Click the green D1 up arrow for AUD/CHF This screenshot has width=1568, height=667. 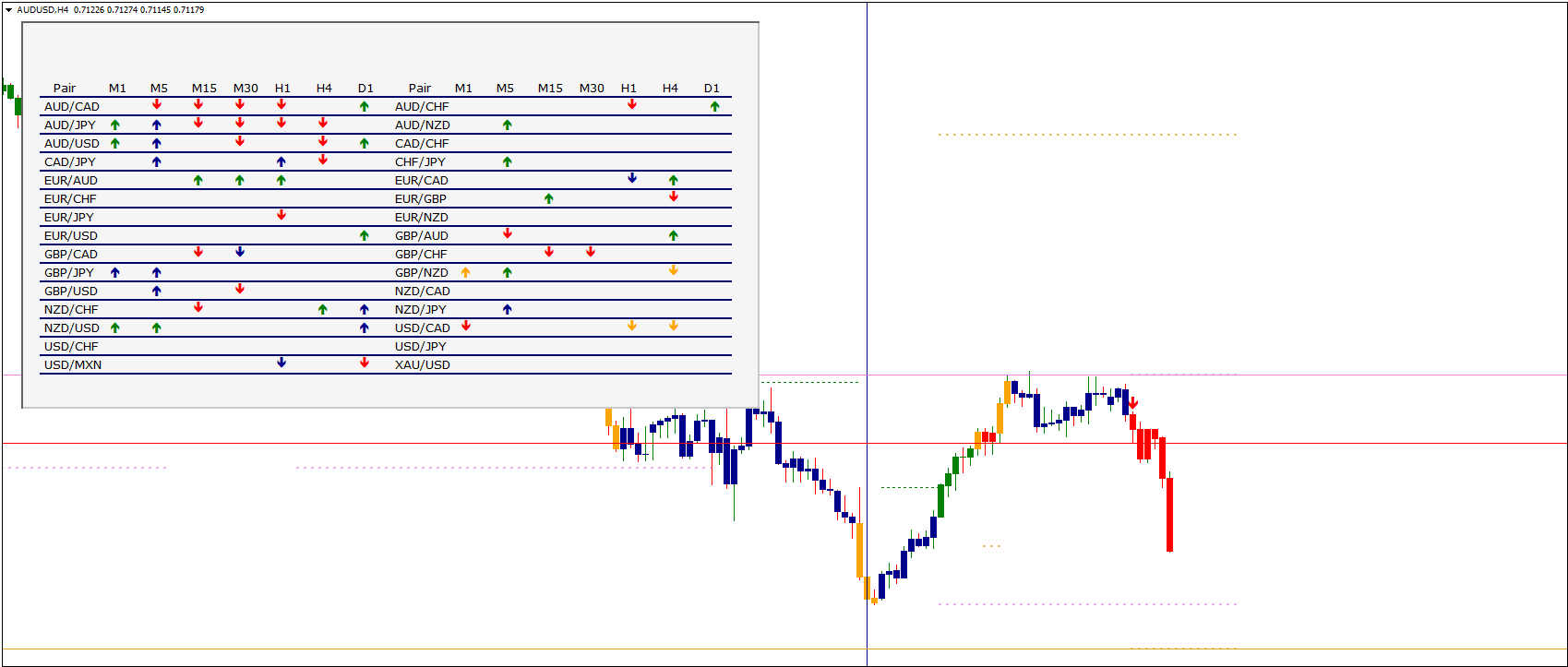(714, 106)
